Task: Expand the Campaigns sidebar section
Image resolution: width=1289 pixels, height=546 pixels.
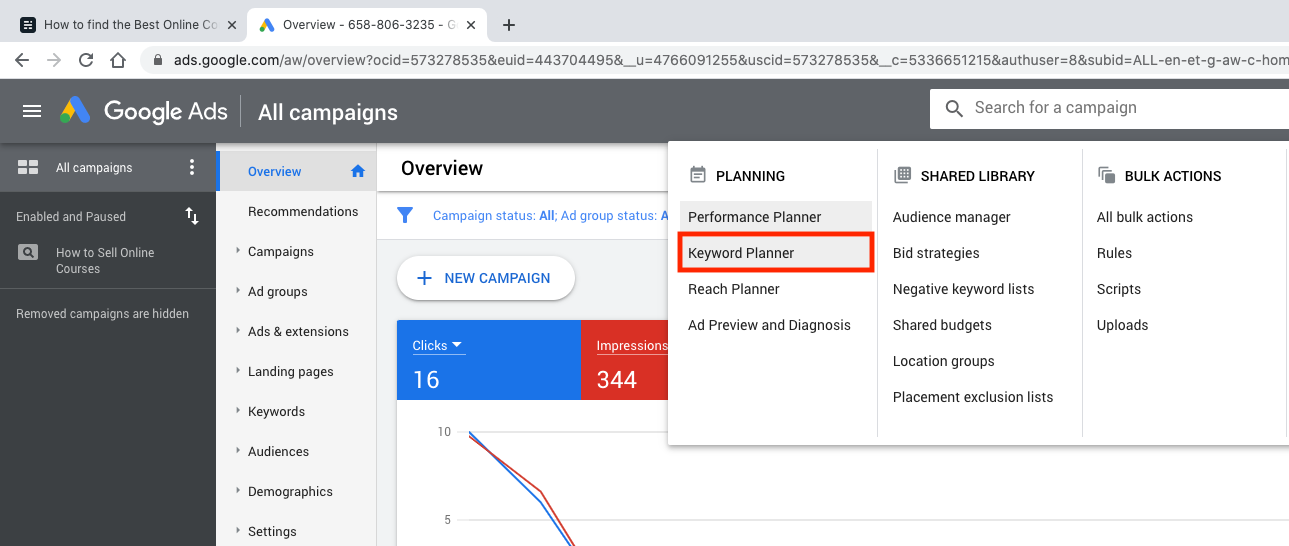Action: click(238, 251)
